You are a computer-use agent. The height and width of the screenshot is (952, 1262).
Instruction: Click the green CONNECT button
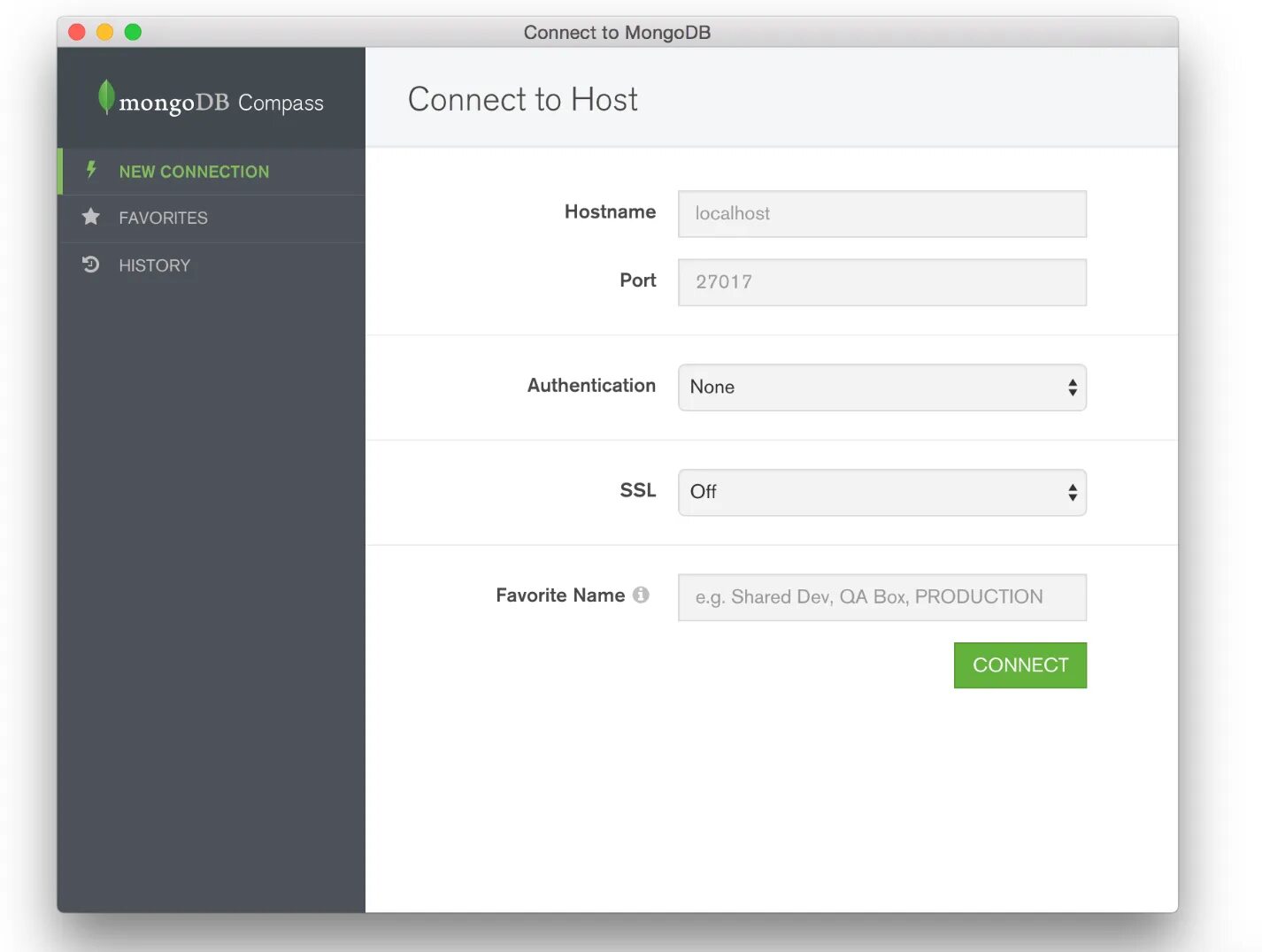(1020, 665)
